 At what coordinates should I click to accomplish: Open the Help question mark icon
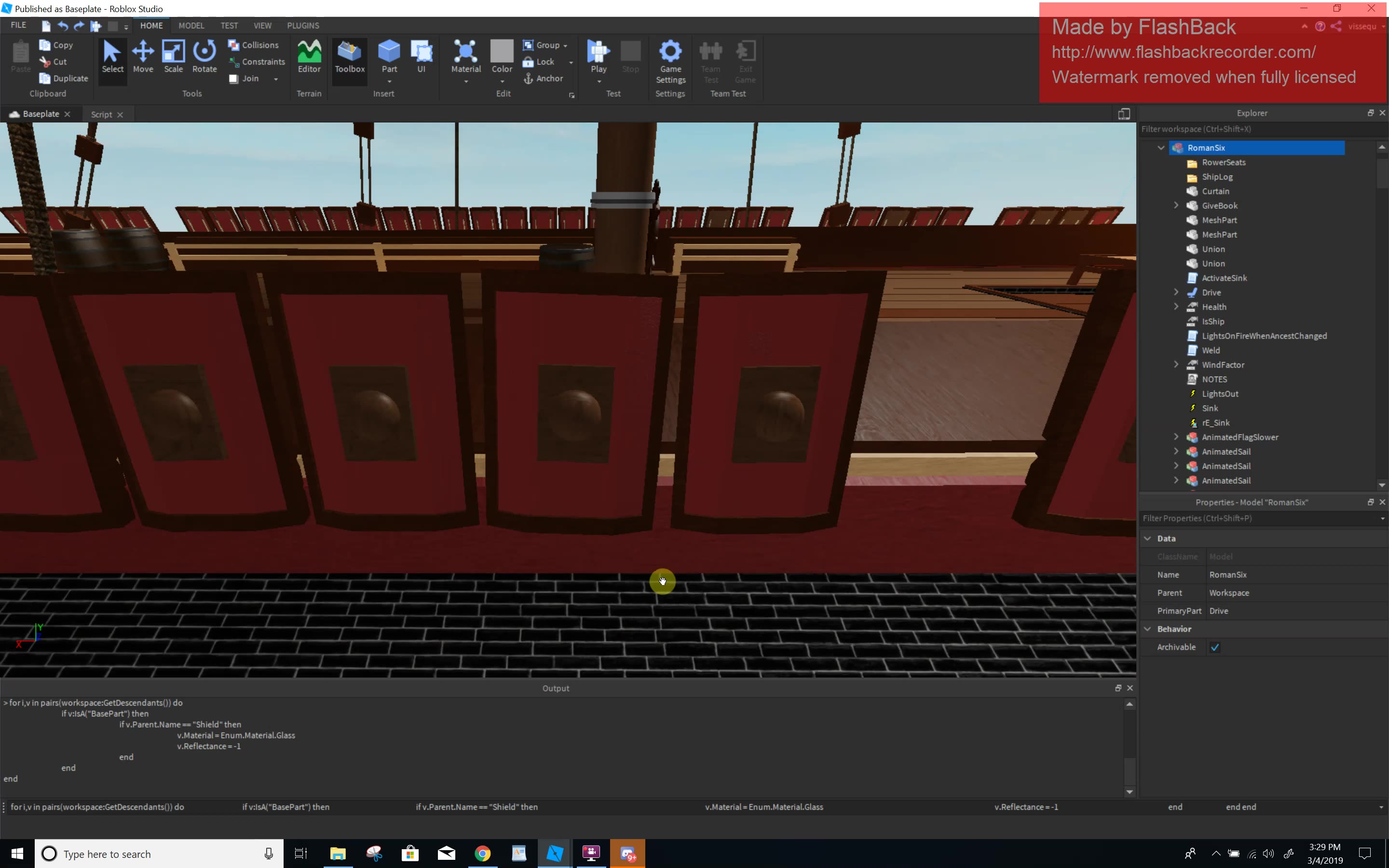[1320, 27]
